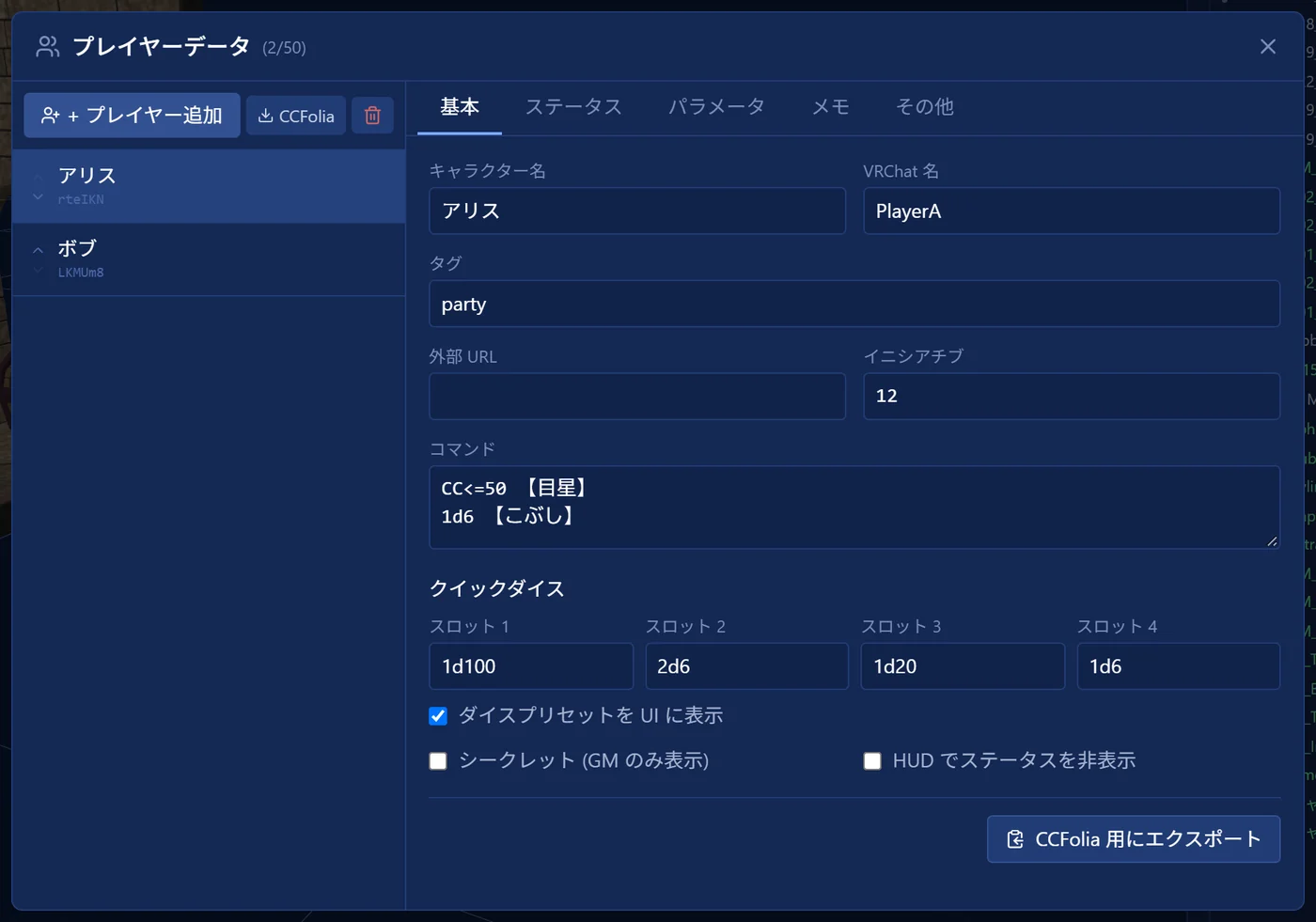Move アリス down in the player list
The width and height of the screenshot is (1316, 922).
[x=38, y=197]
